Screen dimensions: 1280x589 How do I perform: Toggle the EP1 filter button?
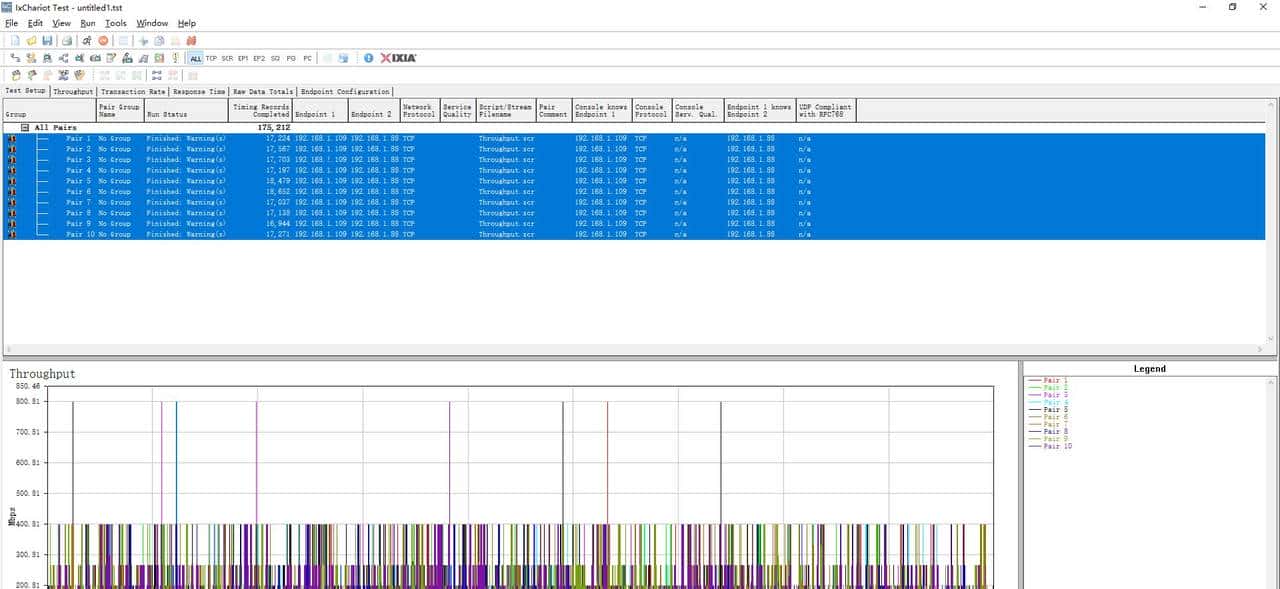(243, 58)
